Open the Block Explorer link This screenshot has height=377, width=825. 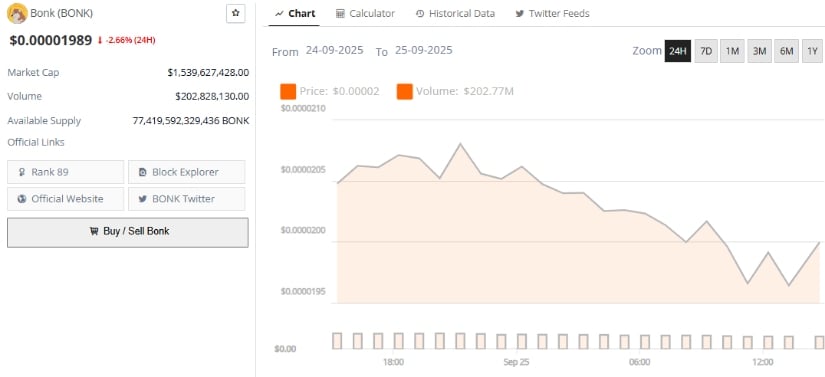pos(186,172)
